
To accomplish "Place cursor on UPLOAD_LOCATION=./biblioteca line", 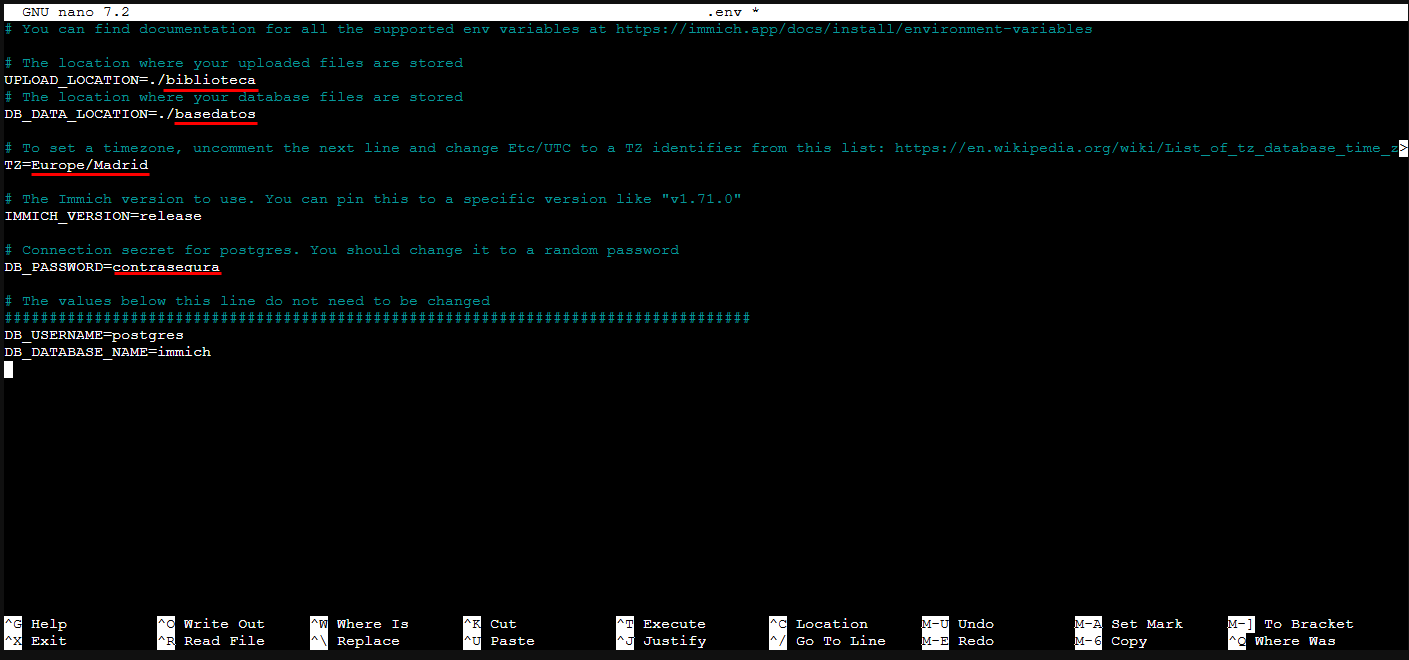I will pyautogui.click(x=130, y=80).
